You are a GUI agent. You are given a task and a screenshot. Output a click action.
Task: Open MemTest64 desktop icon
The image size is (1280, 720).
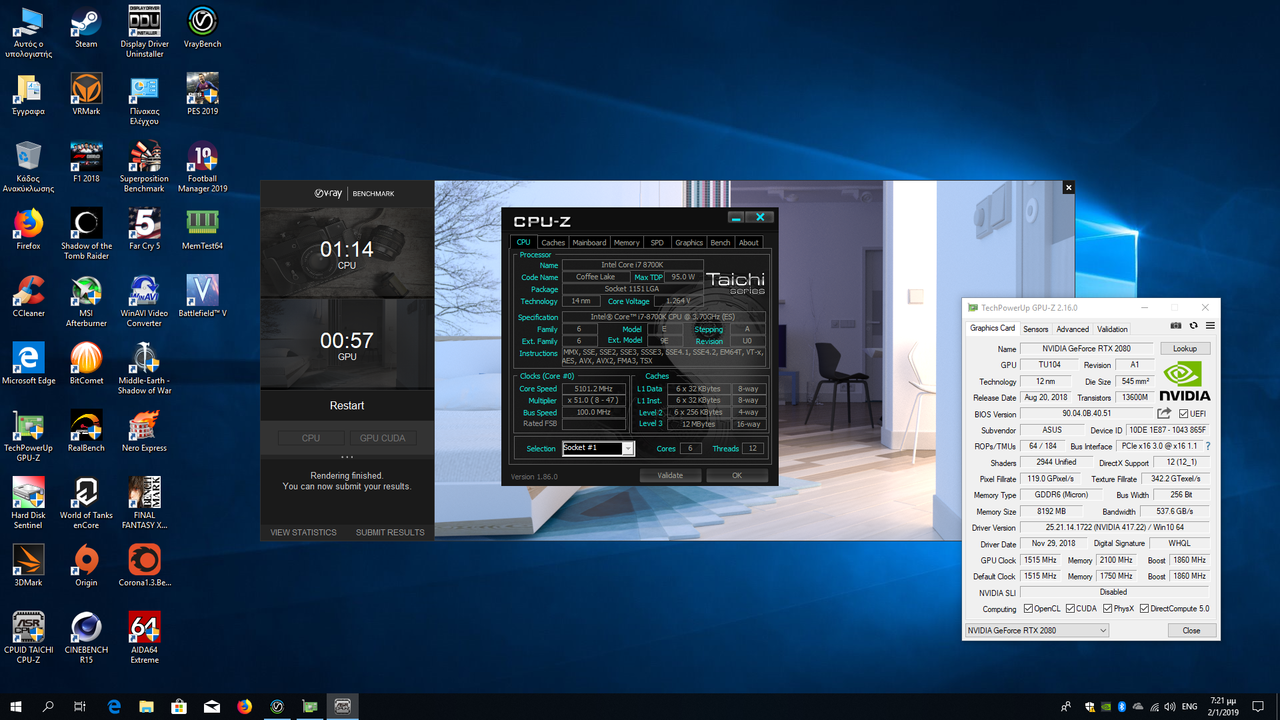pyautogui.click(x=202, y=229)
